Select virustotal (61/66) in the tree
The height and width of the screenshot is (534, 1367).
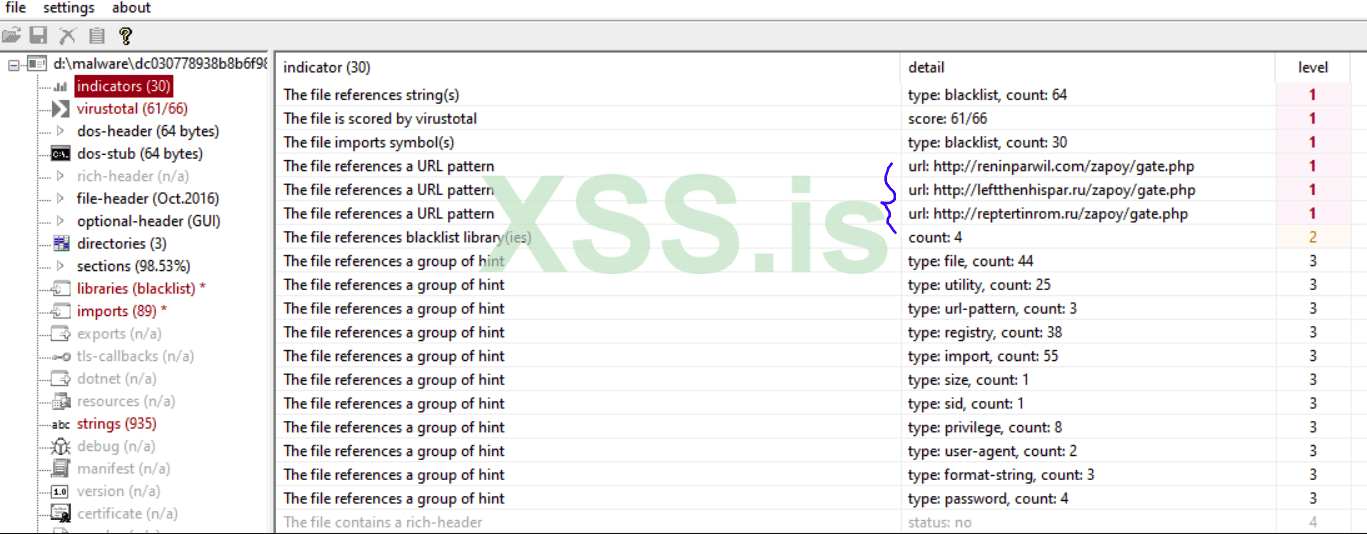132,109
